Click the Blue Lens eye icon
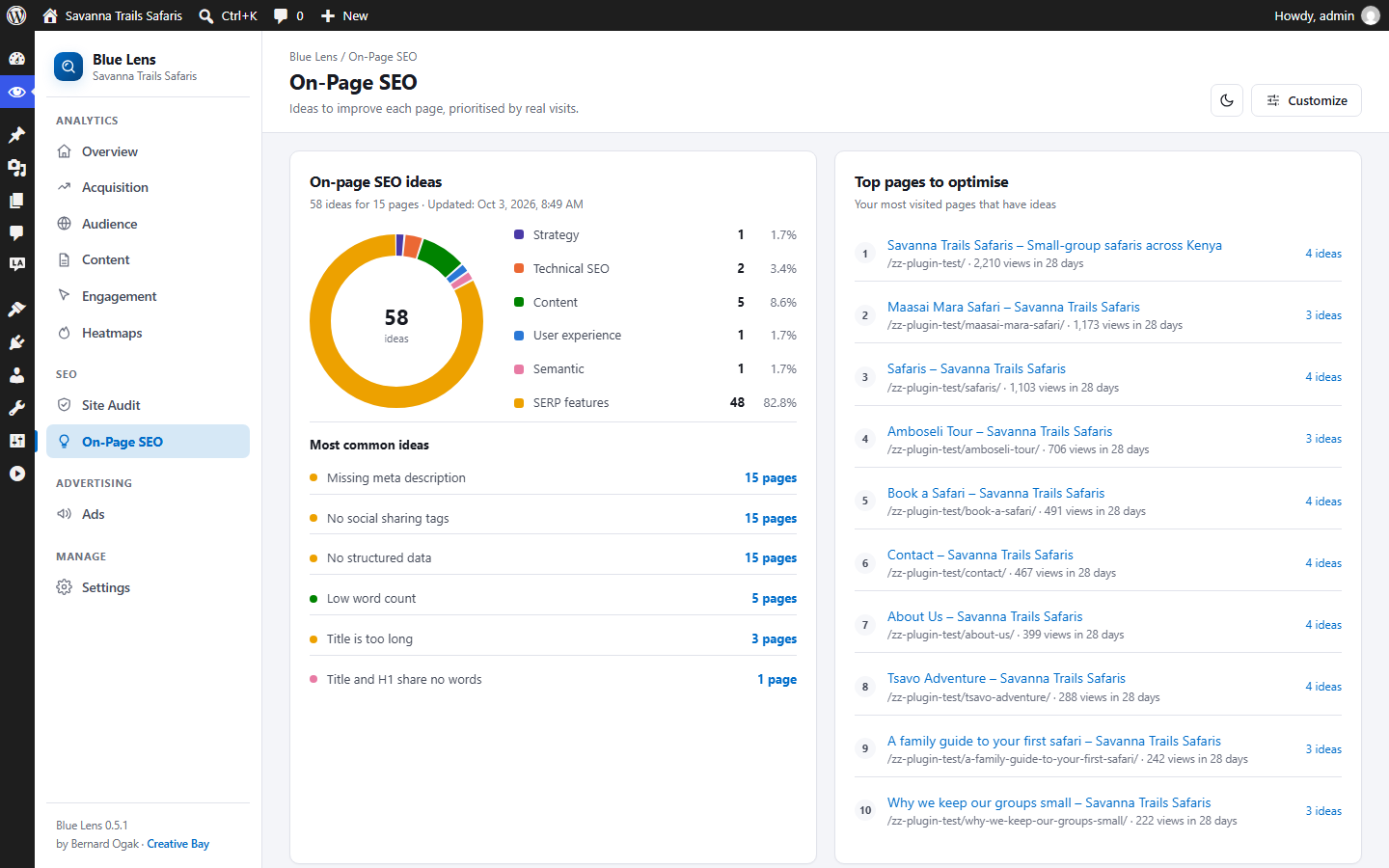 coord(16,93)
